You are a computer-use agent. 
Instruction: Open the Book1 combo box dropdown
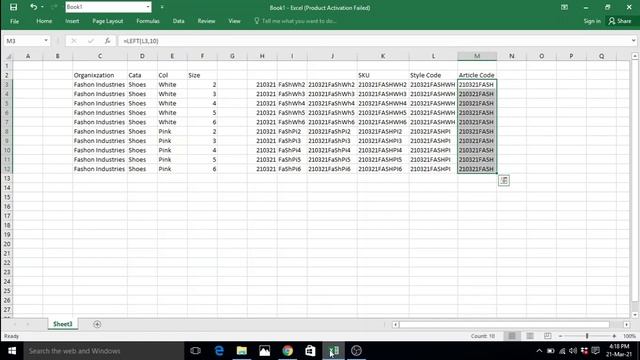point(148,7)
